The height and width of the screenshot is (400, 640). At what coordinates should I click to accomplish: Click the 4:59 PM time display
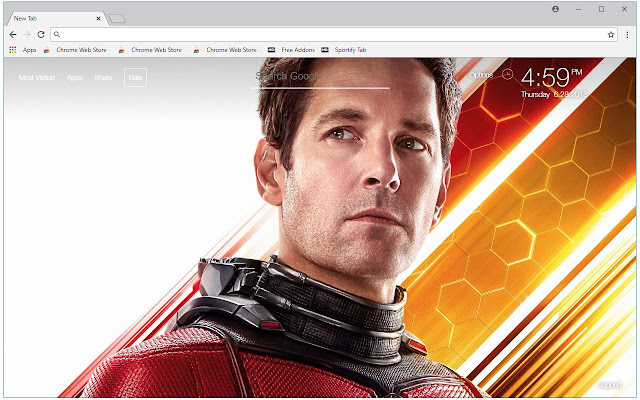(551, 77)
